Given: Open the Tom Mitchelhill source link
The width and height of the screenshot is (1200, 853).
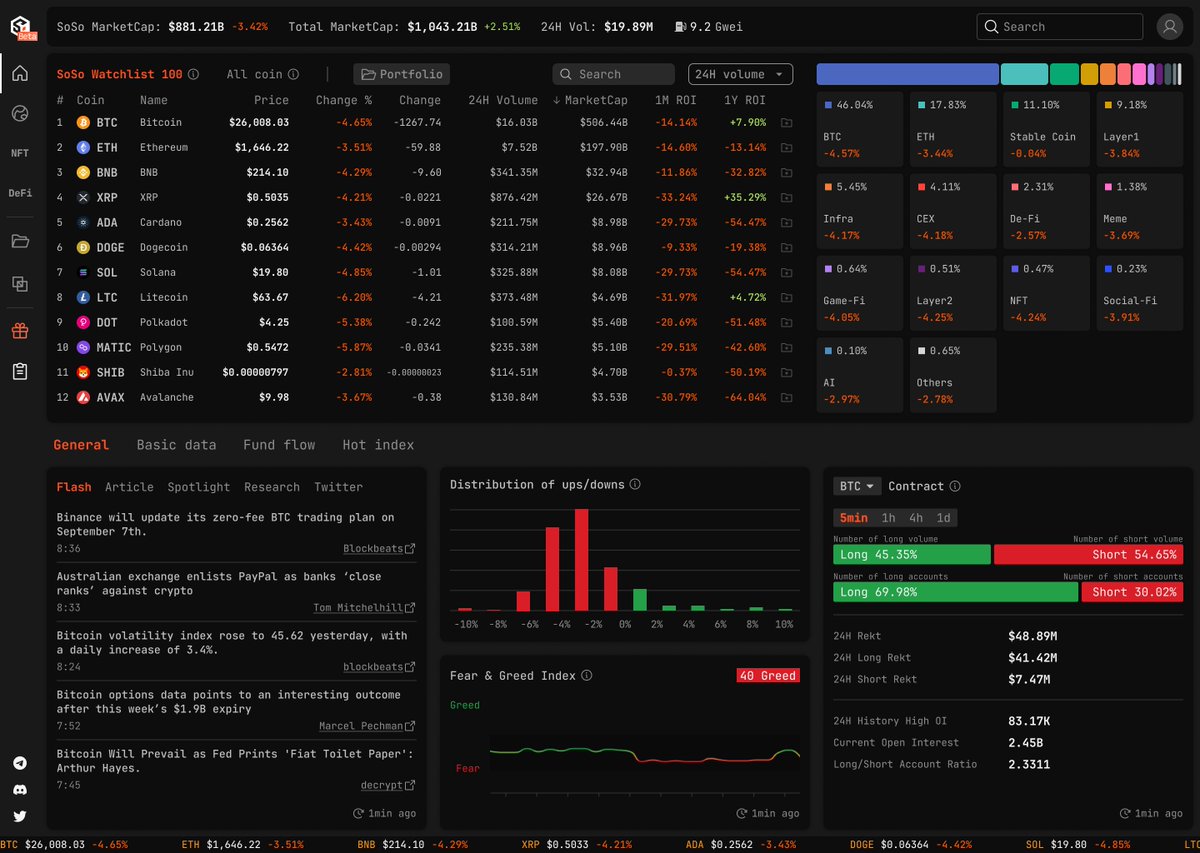Looking at the screenshot, I should pyautogui.click(x=358, y=607).
